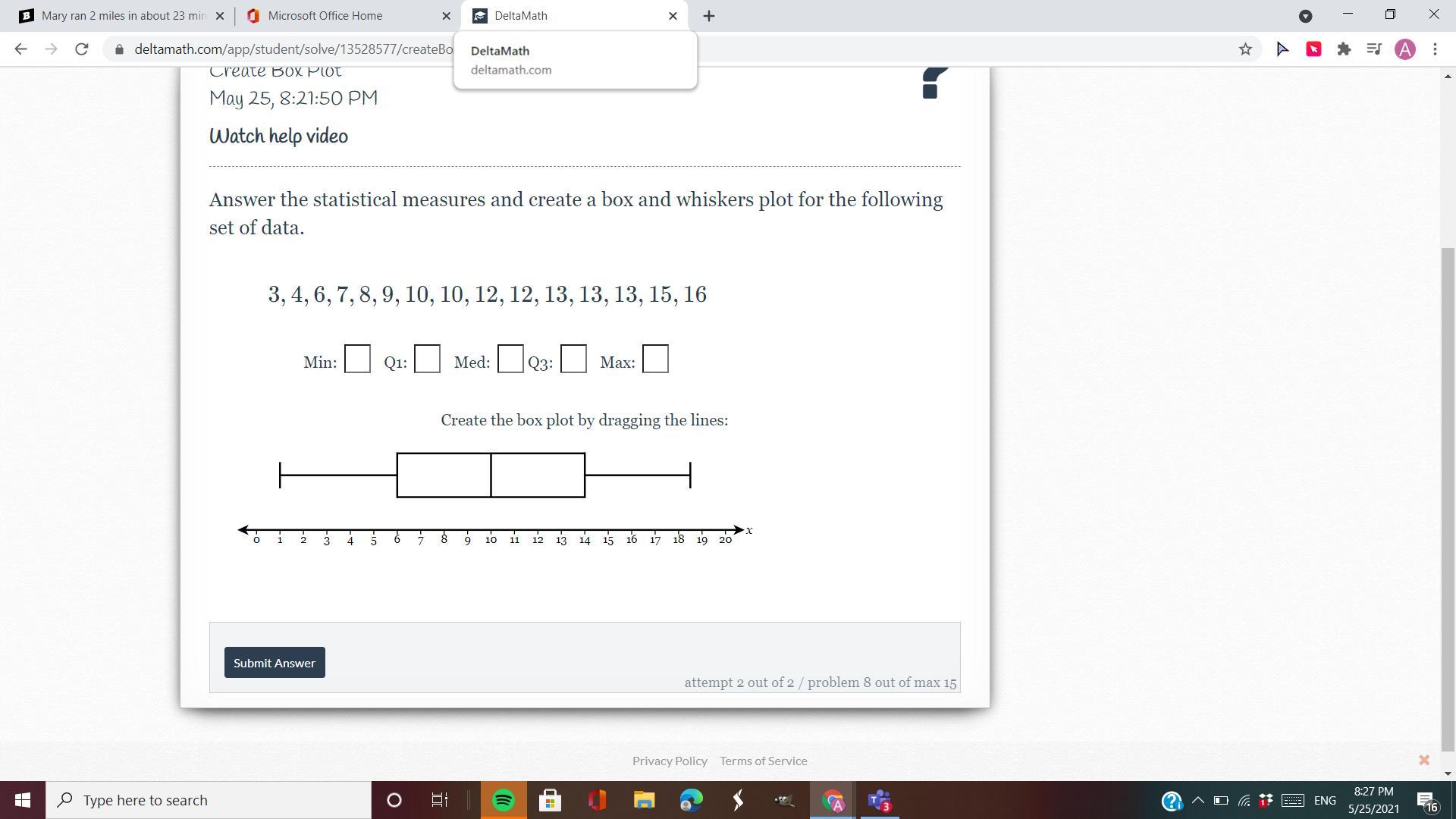Click the median line of the box plot

pos(491,475)
